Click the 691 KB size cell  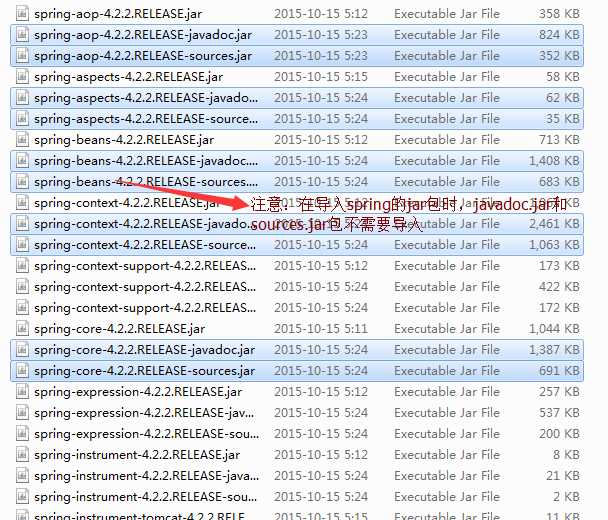[559, 371]
